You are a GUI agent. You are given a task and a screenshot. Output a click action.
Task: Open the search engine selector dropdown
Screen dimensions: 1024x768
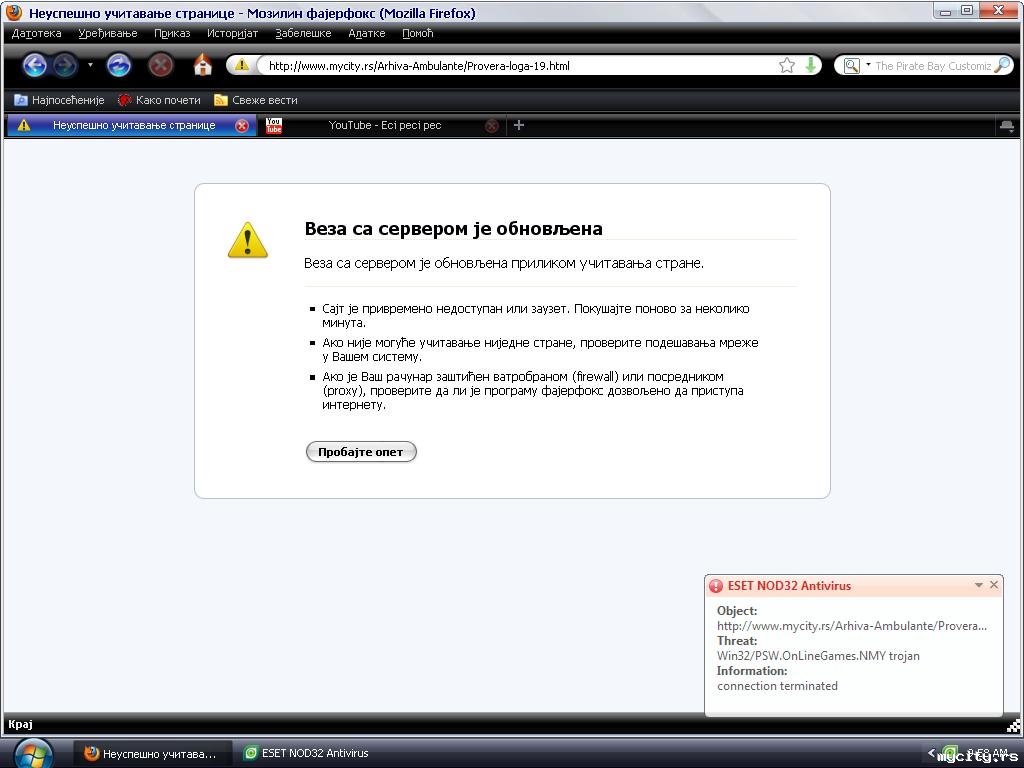pos(856,65)
